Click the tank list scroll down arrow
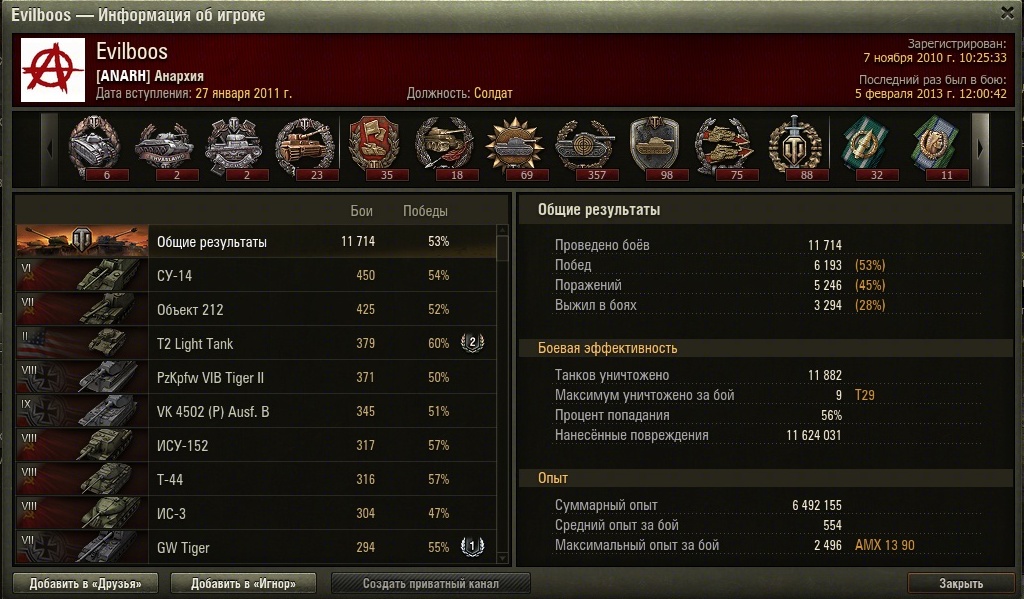 (502, 559)
